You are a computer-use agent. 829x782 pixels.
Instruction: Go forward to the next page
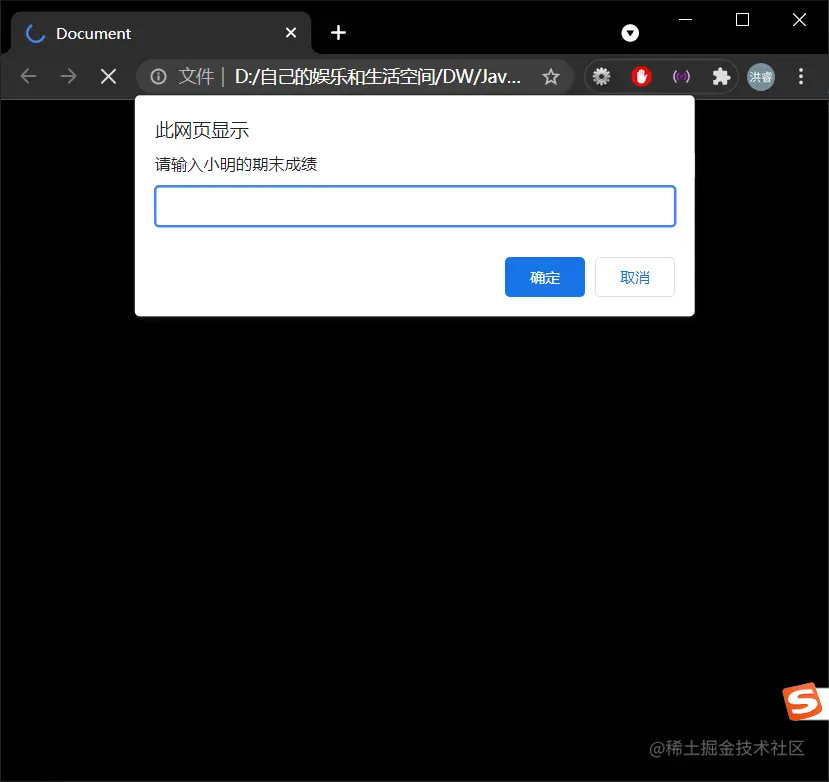(68, 77)
